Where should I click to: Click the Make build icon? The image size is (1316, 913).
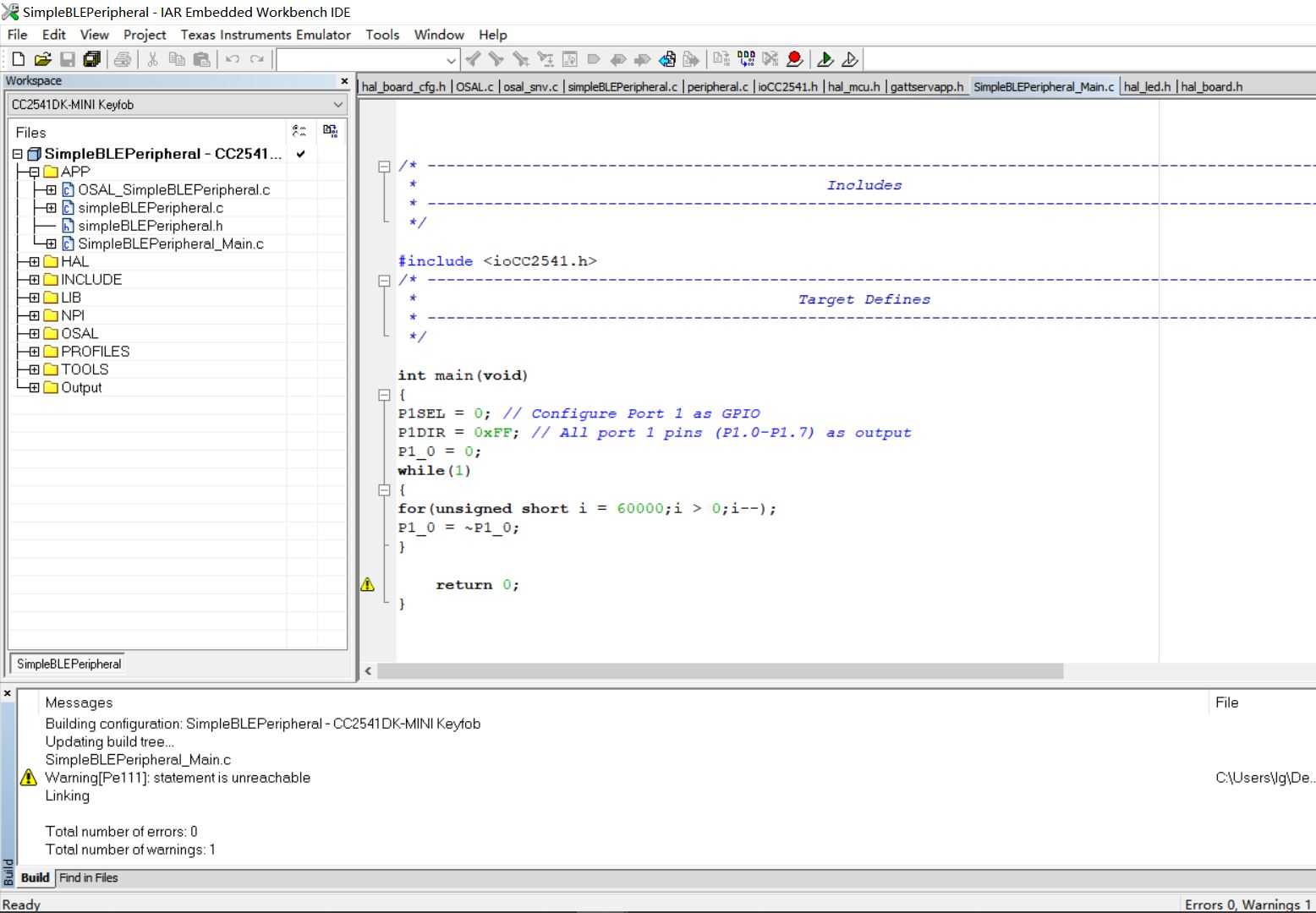[x=746, y=59]
